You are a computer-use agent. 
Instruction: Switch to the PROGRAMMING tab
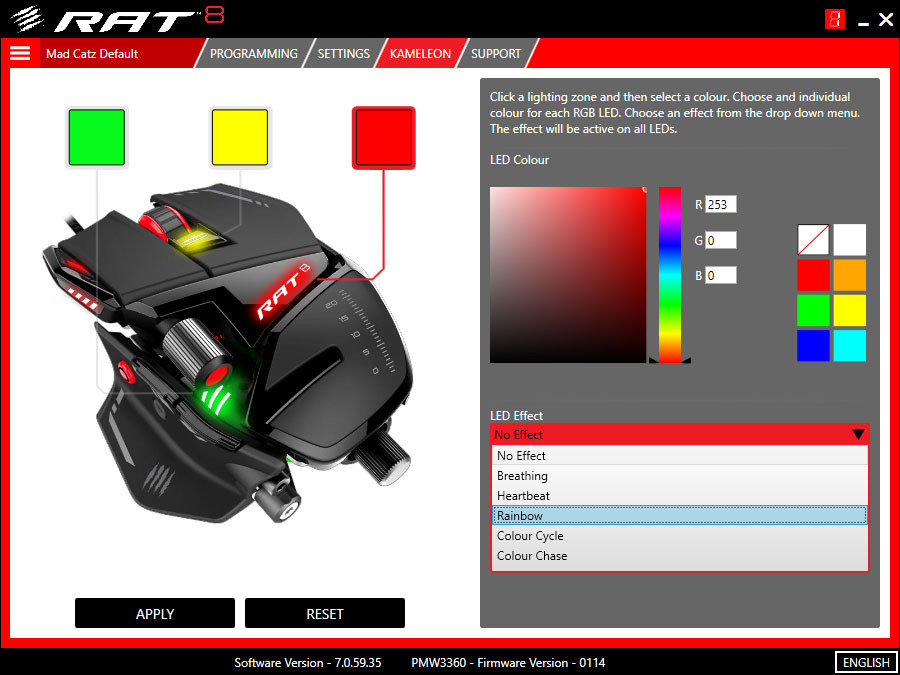click(253, 54)
